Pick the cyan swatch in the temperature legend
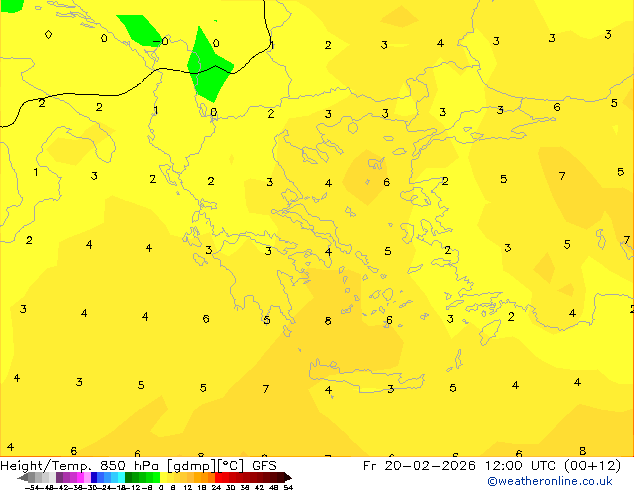Viewport: 634px width, 490px height. (121, 477)
